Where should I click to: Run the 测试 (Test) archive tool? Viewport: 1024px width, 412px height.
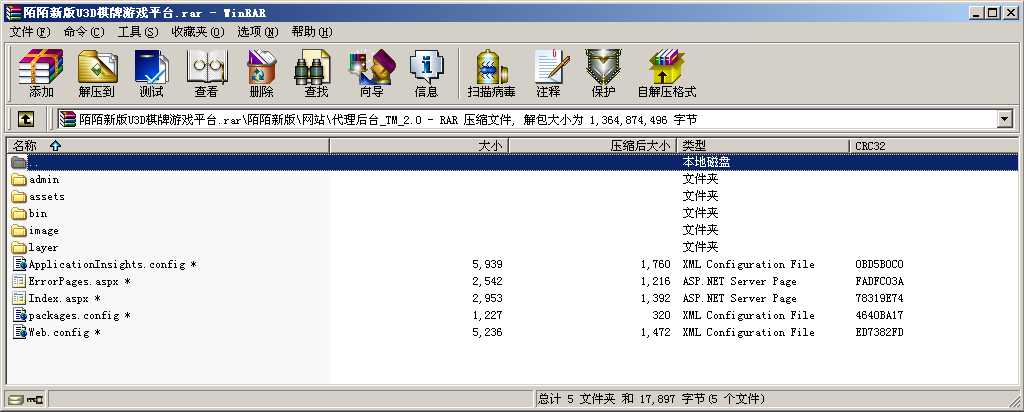pos(152,67)
